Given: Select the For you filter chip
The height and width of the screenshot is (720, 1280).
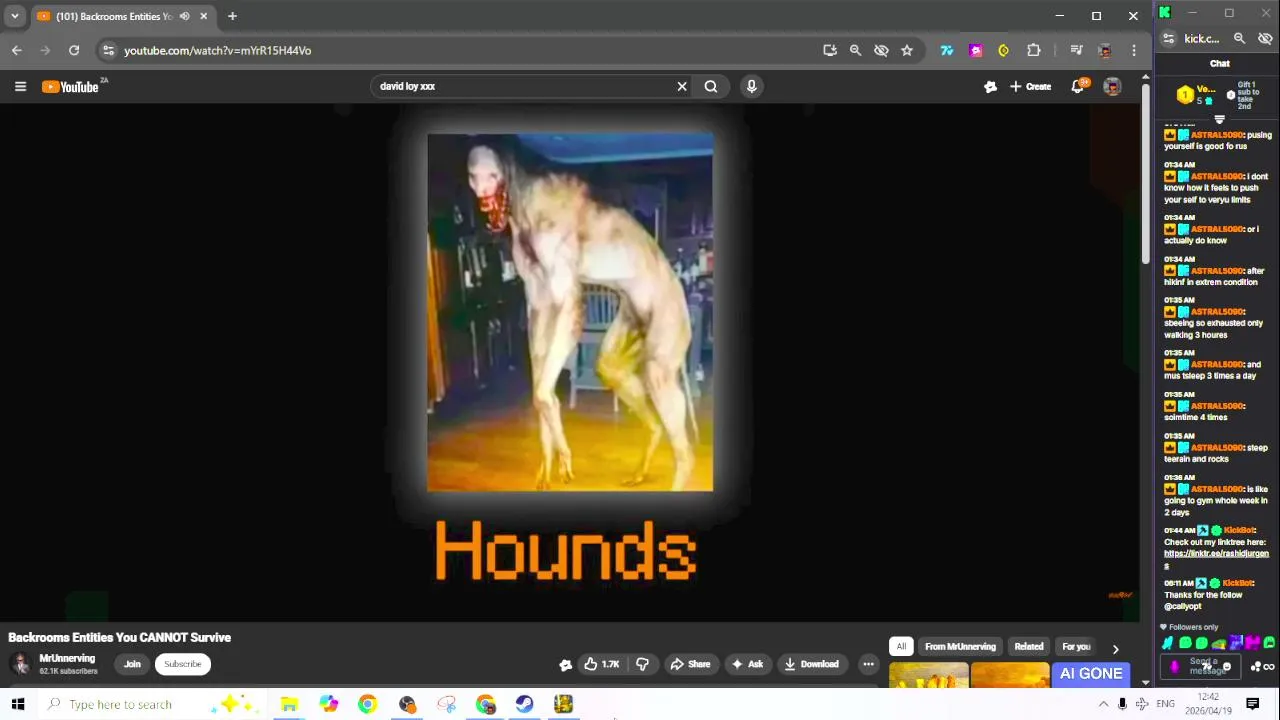Looking at the screenshot, I should [x=1076, y=647].
